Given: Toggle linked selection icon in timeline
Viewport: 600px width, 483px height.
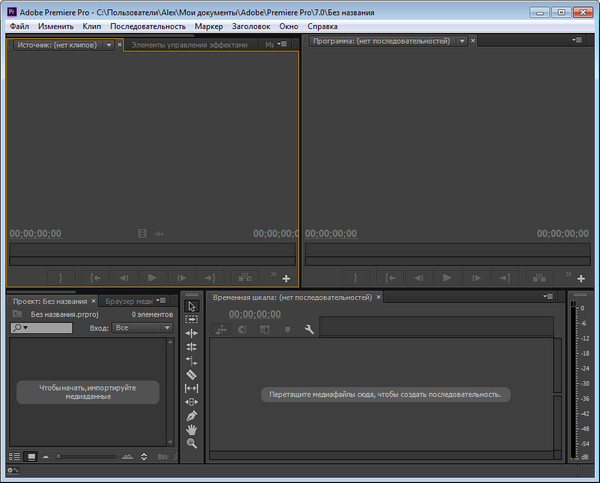Looking at the screenshot, I should (265, 330).
